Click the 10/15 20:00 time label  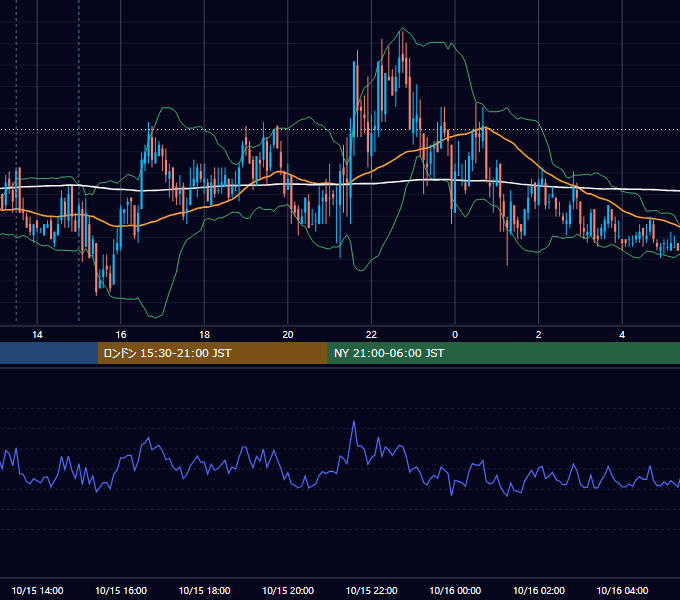pos(288,590)
